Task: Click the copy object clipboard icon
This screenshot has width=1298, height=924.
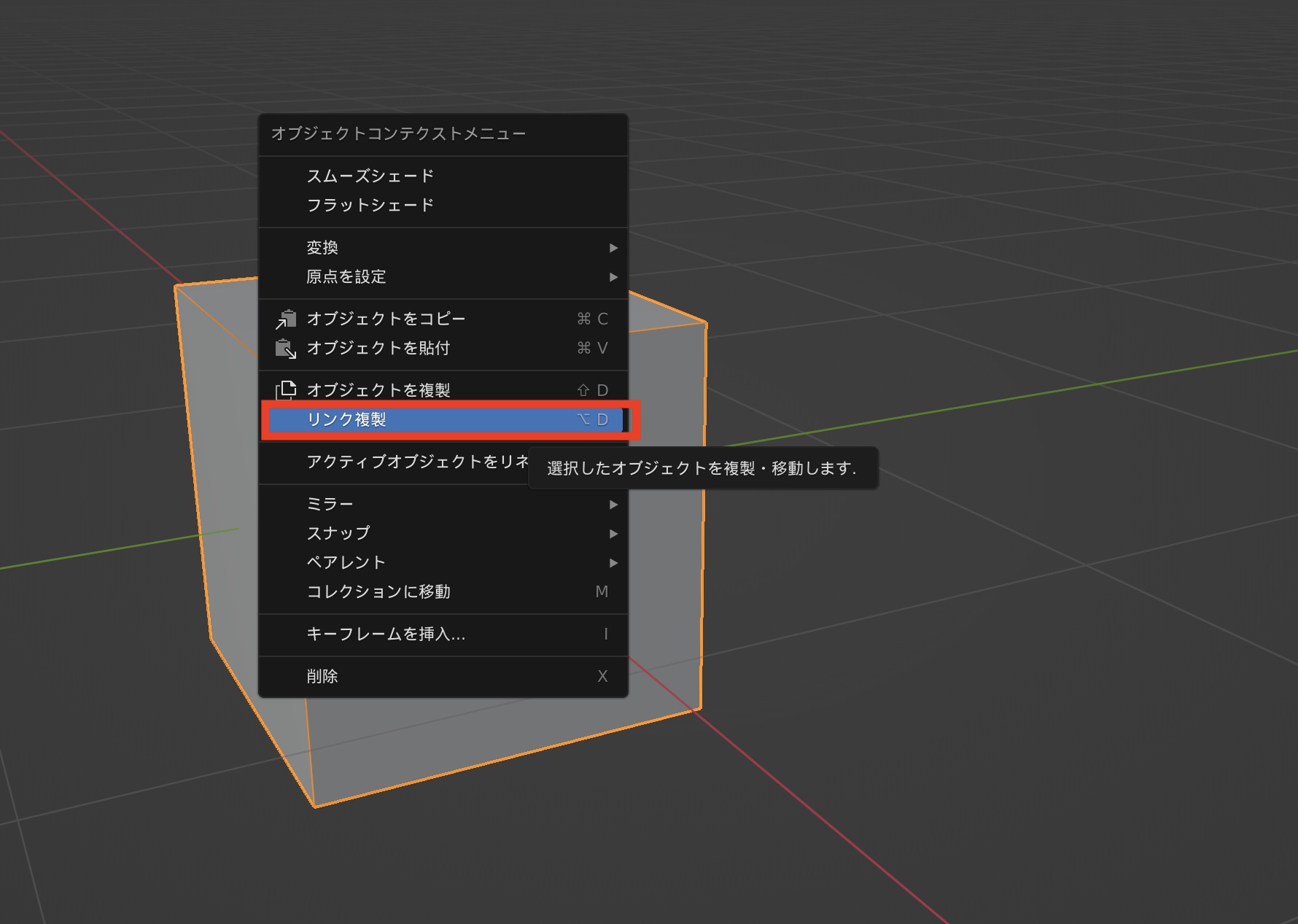Action: coord(286,319)
